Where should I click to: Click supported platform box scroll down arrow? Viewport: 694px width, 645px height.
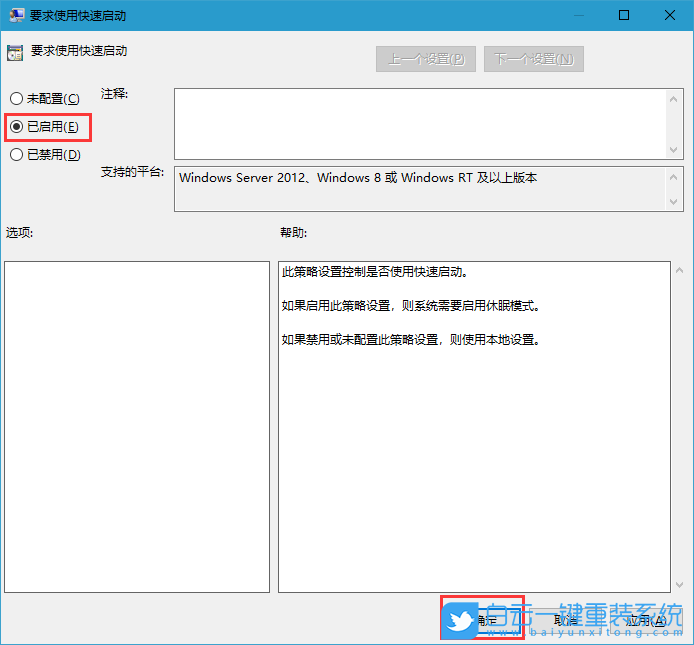[x=673, y=201]
